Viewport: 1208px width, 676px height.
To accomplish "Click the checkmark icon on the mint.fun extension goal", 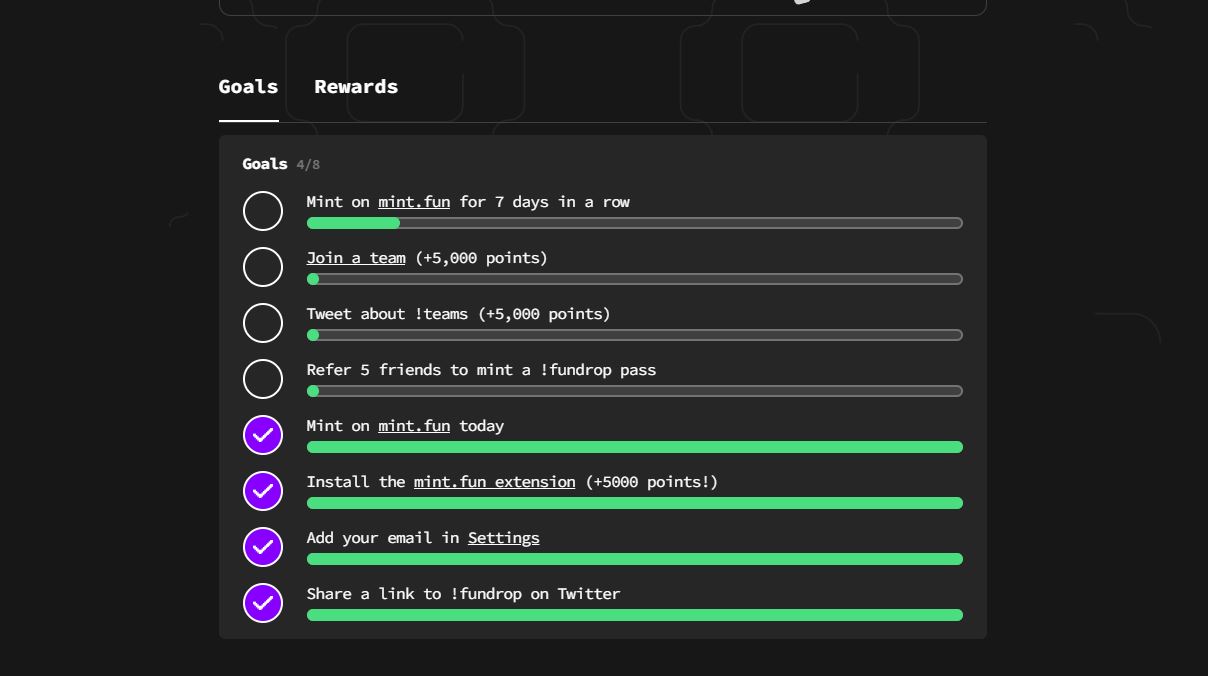I will [263, 491].
